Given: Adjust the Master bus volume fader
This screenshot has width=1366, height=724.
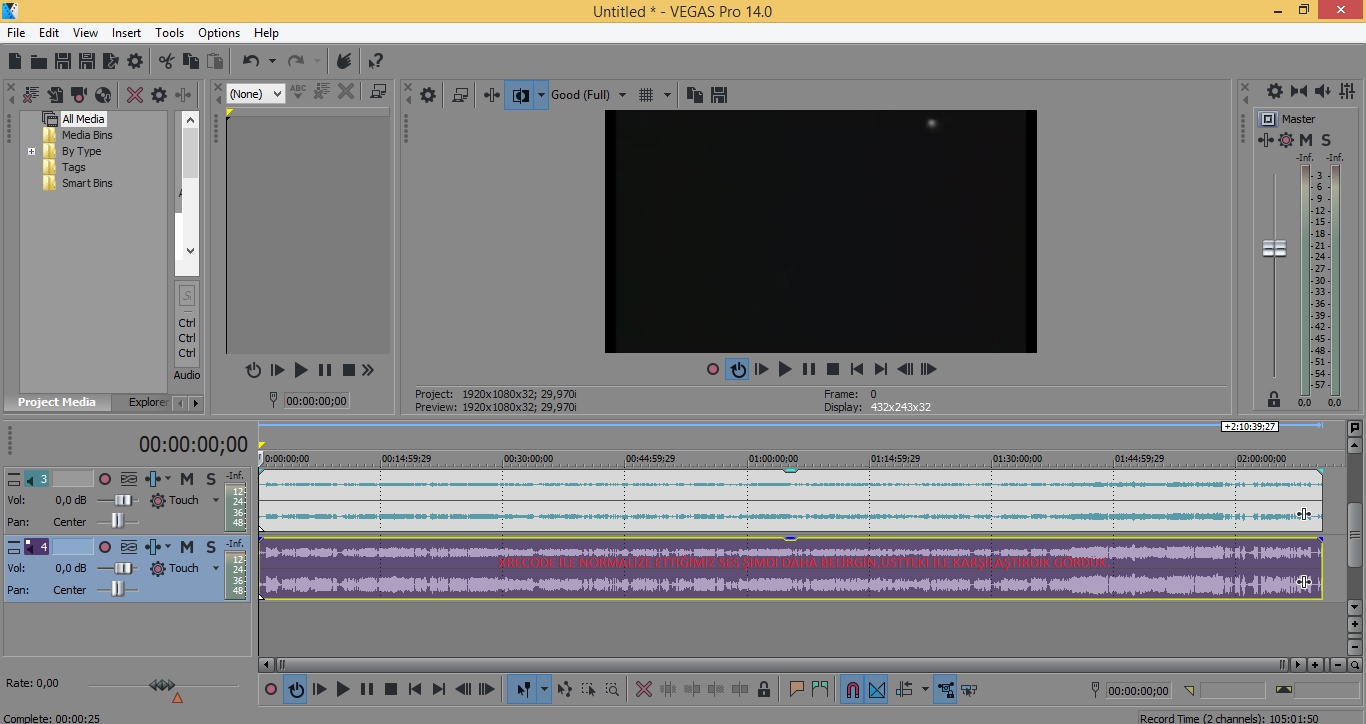Looking at the screenshot, I should click(1274, 248).
